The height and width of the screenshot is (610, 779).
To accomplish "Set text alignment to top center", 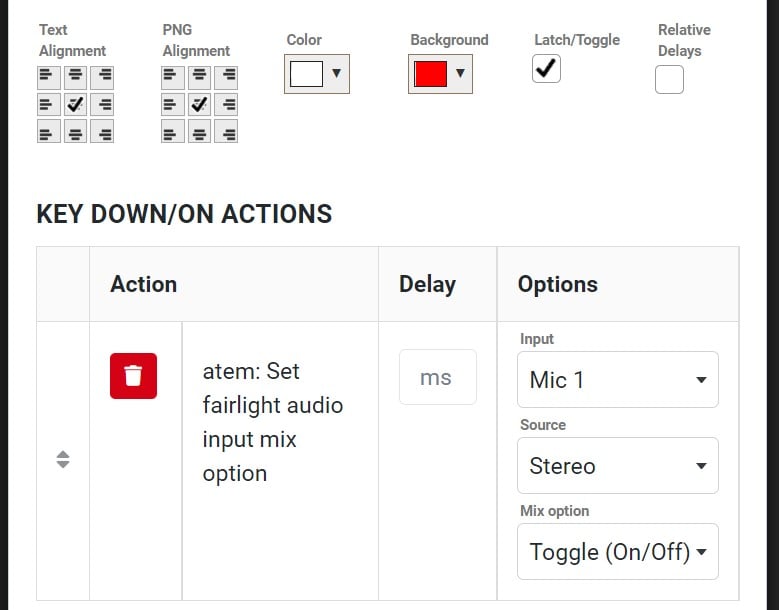I will [76, 77].
